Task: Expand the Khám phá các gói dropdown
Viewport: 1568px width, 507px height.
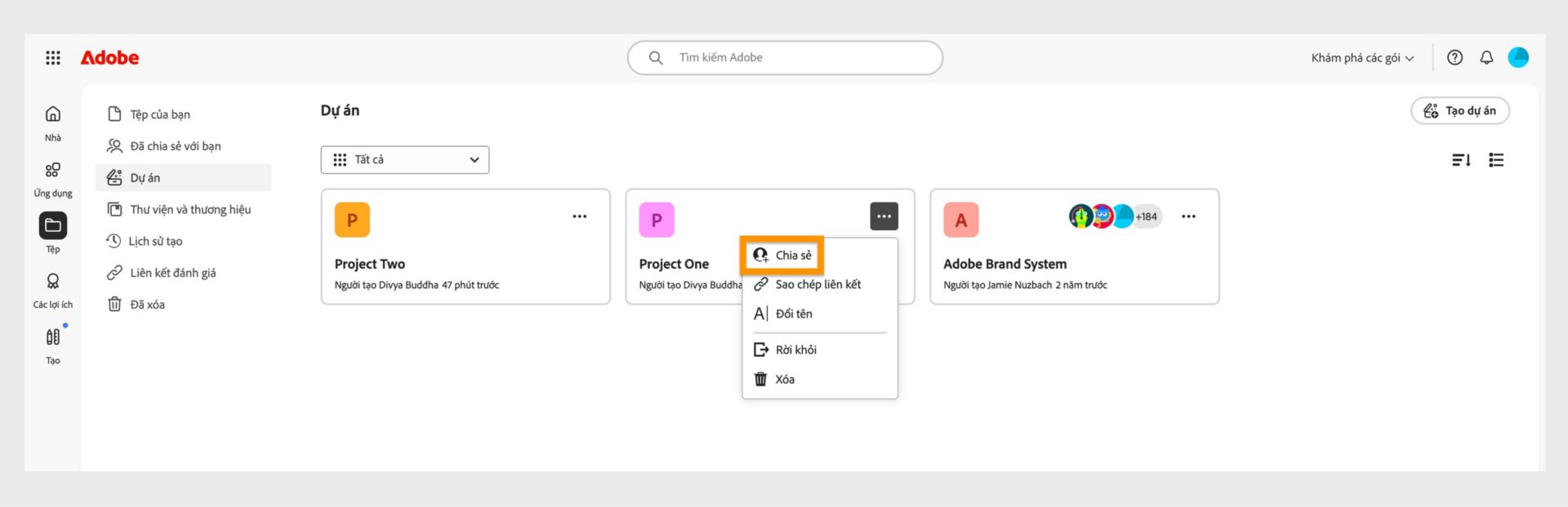Action: (1362, 58)
